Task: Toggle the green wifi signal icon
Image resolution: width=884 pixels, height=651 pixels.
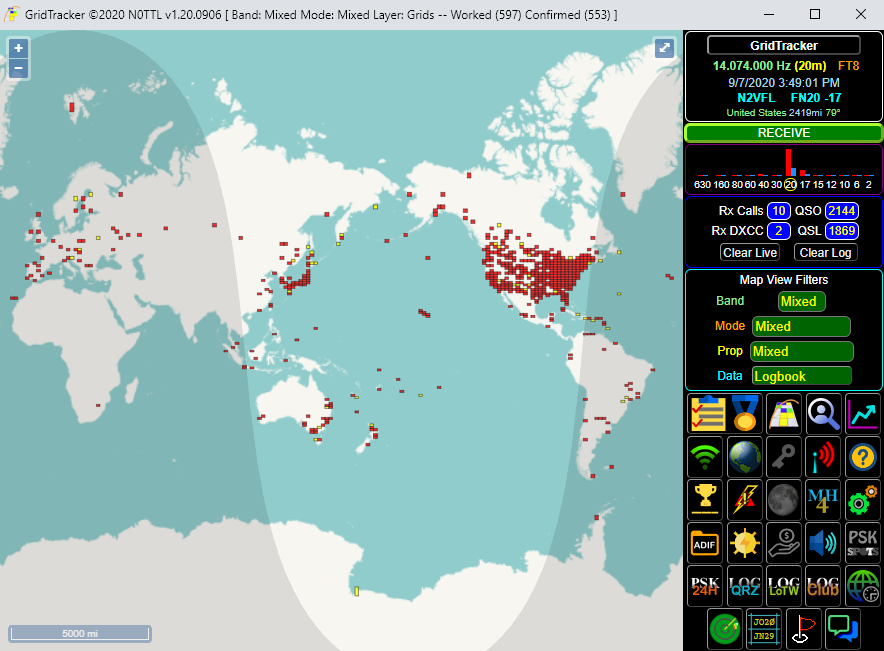Action: 707,457
